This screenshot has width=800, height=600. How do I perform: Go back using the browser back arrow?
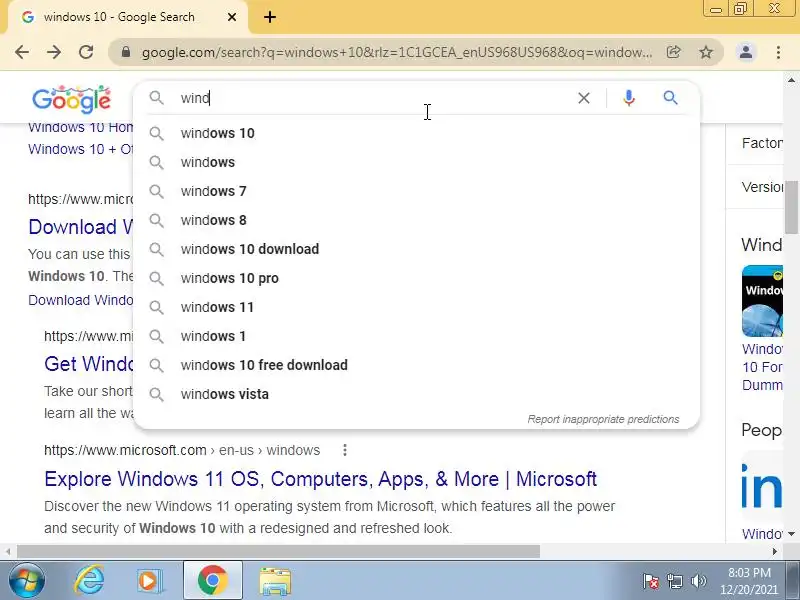click(x=22, y=52)
